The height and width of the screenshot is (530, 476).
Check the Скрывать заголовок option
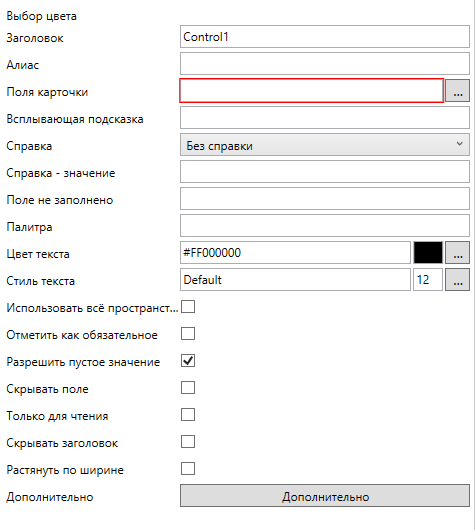[x=188, y=442]
